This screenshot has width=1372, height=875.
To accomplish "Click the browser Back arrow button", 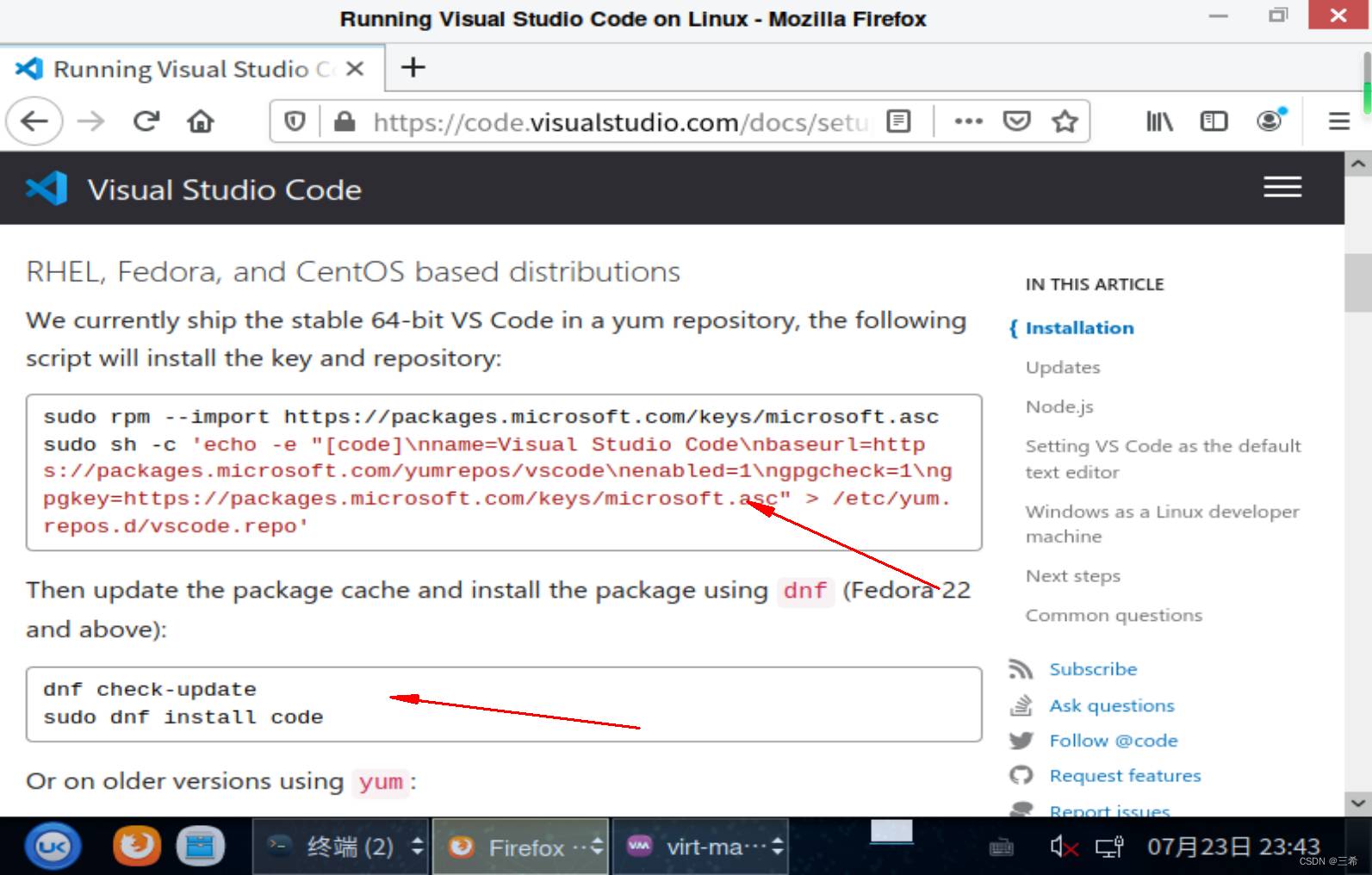I will point(34,121).
